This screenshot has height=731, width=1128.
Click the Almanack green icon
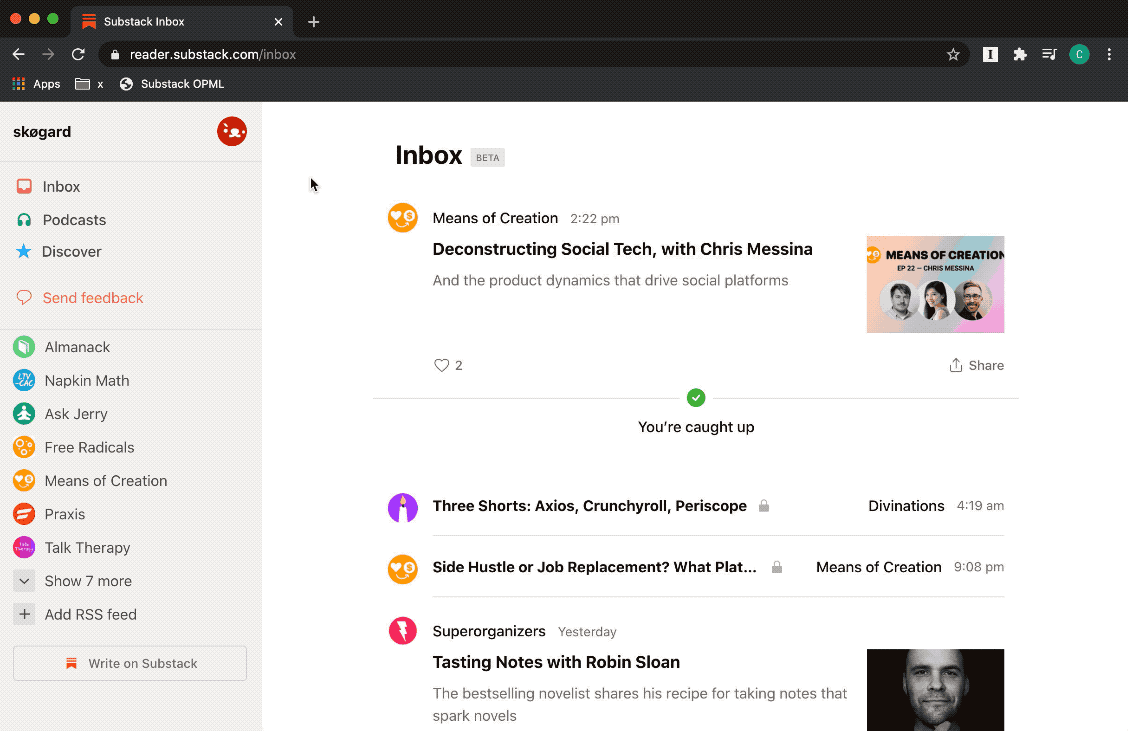point(24,347)
